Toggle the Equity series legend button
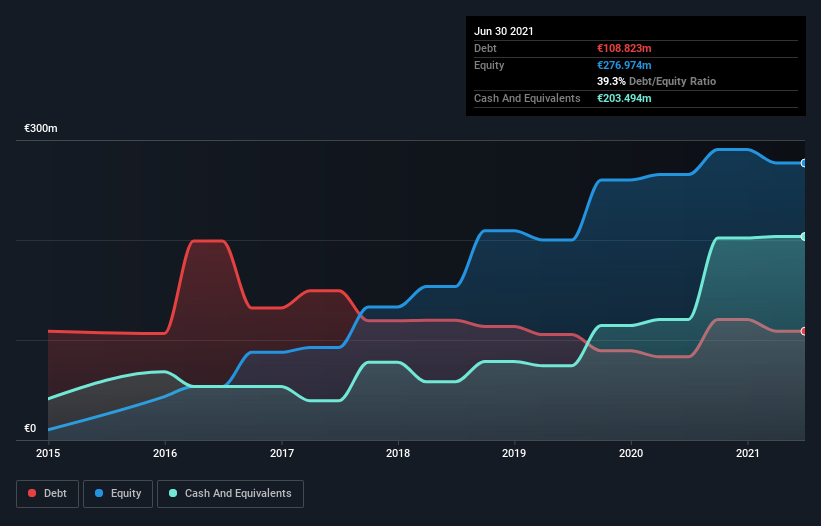The image size is (821, 526). click(118, 494)
